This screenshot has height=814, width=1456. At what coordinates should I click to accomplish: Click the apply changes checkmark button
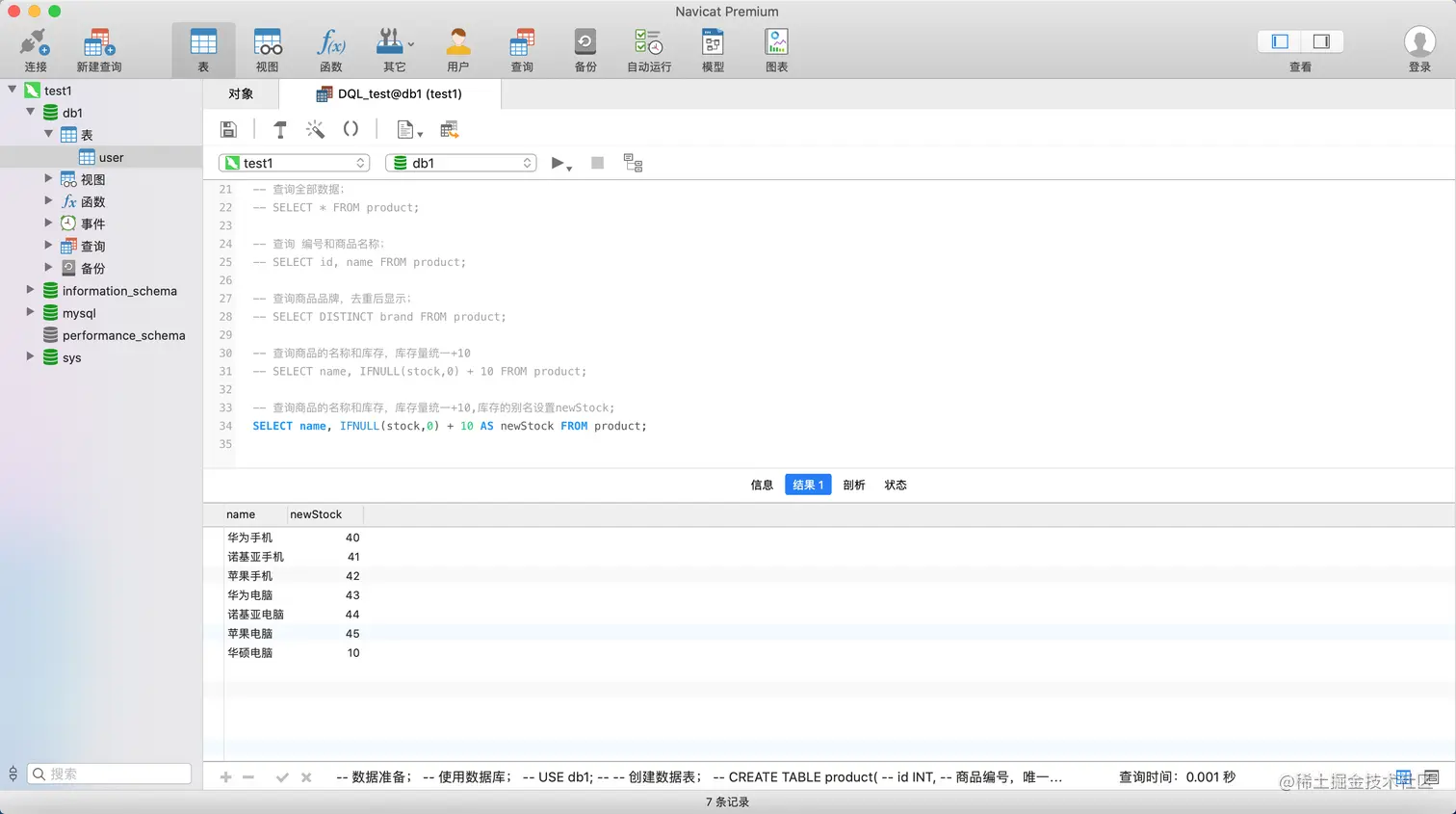click(282, 777)
